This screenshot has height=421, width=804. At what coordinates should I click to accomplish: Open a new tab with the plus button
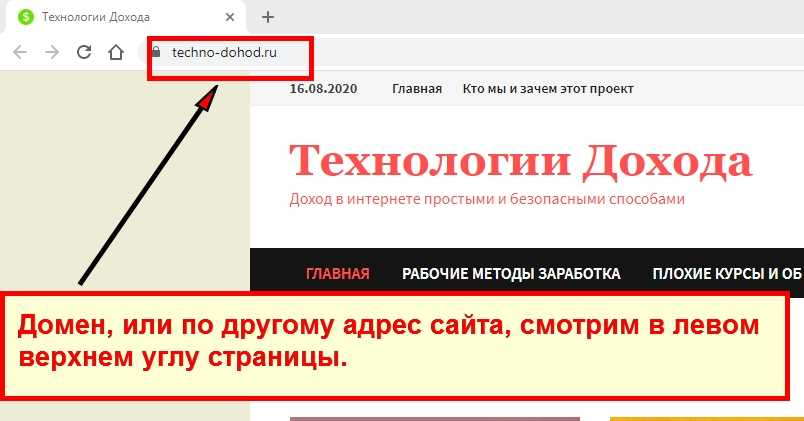(x=267, y=17)
